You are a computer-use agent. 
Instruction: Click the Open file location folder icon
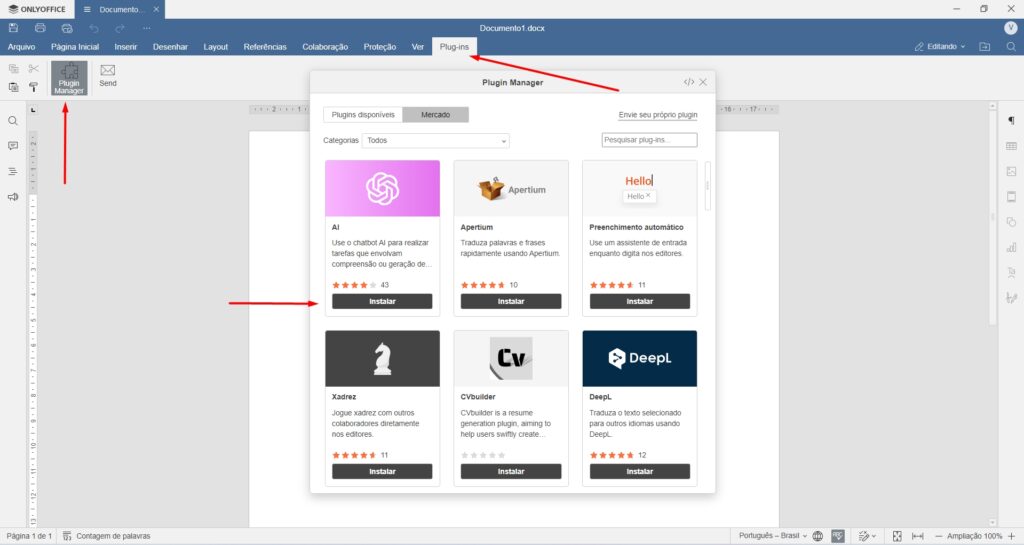pos(985,46)
